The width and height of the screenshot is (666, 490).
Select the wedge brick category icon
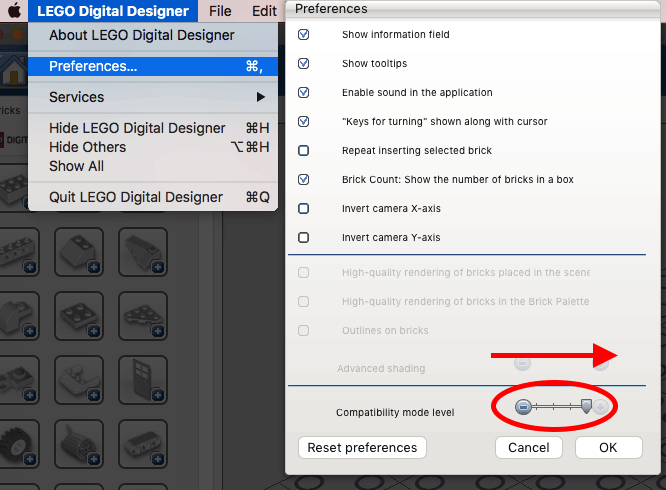coord(143,252)
